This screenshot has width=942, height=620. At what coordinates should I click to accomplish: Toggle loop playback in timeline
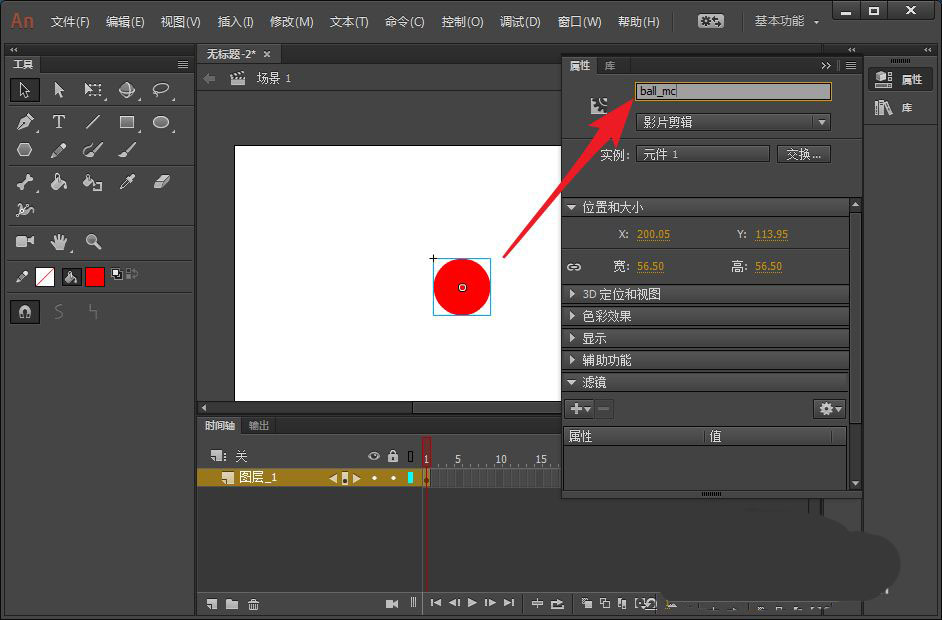[557, 603]
